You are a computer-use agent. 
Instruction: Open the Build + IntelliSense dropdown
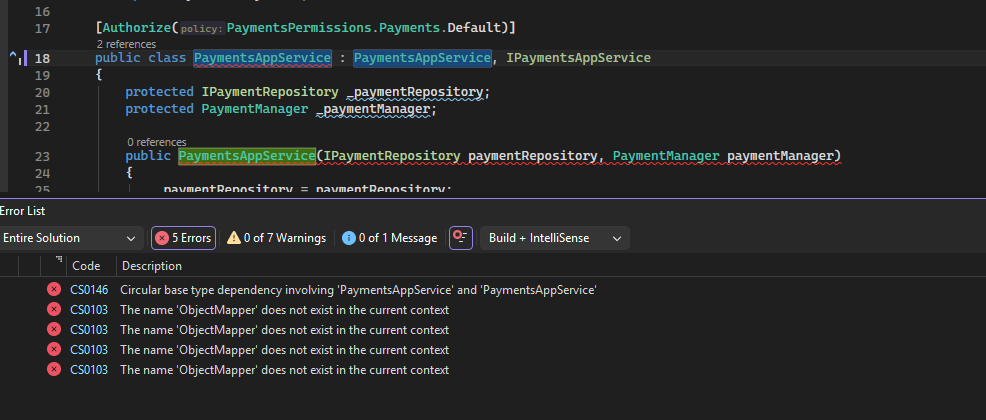(x=555, y=238)
